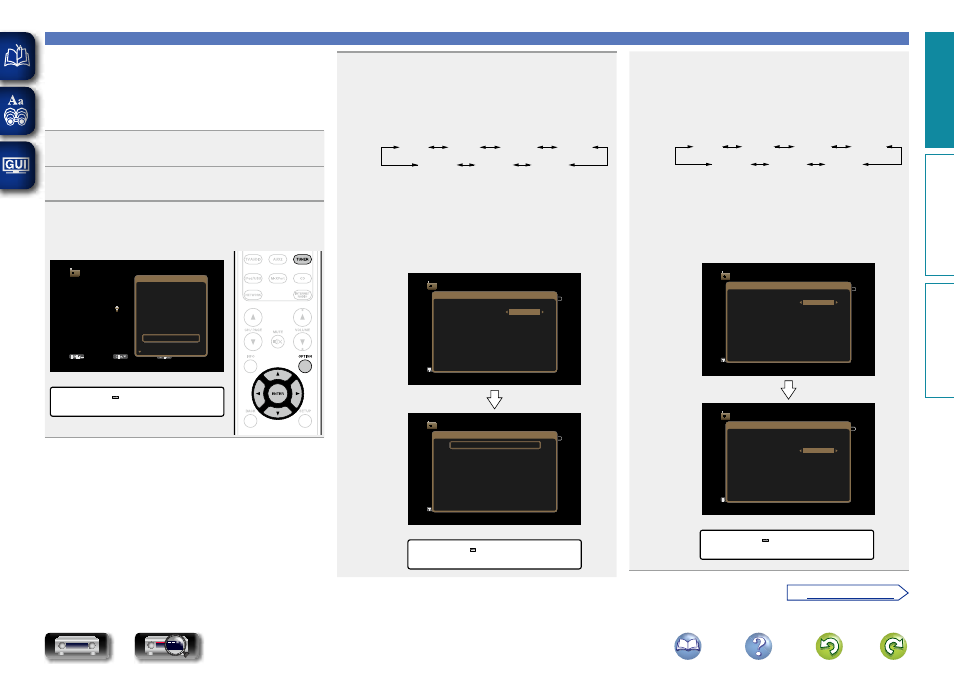Viewport: 954px width, 674px height.
Task: Go back with the green undo arrow
Action: (x=829, y=646)
